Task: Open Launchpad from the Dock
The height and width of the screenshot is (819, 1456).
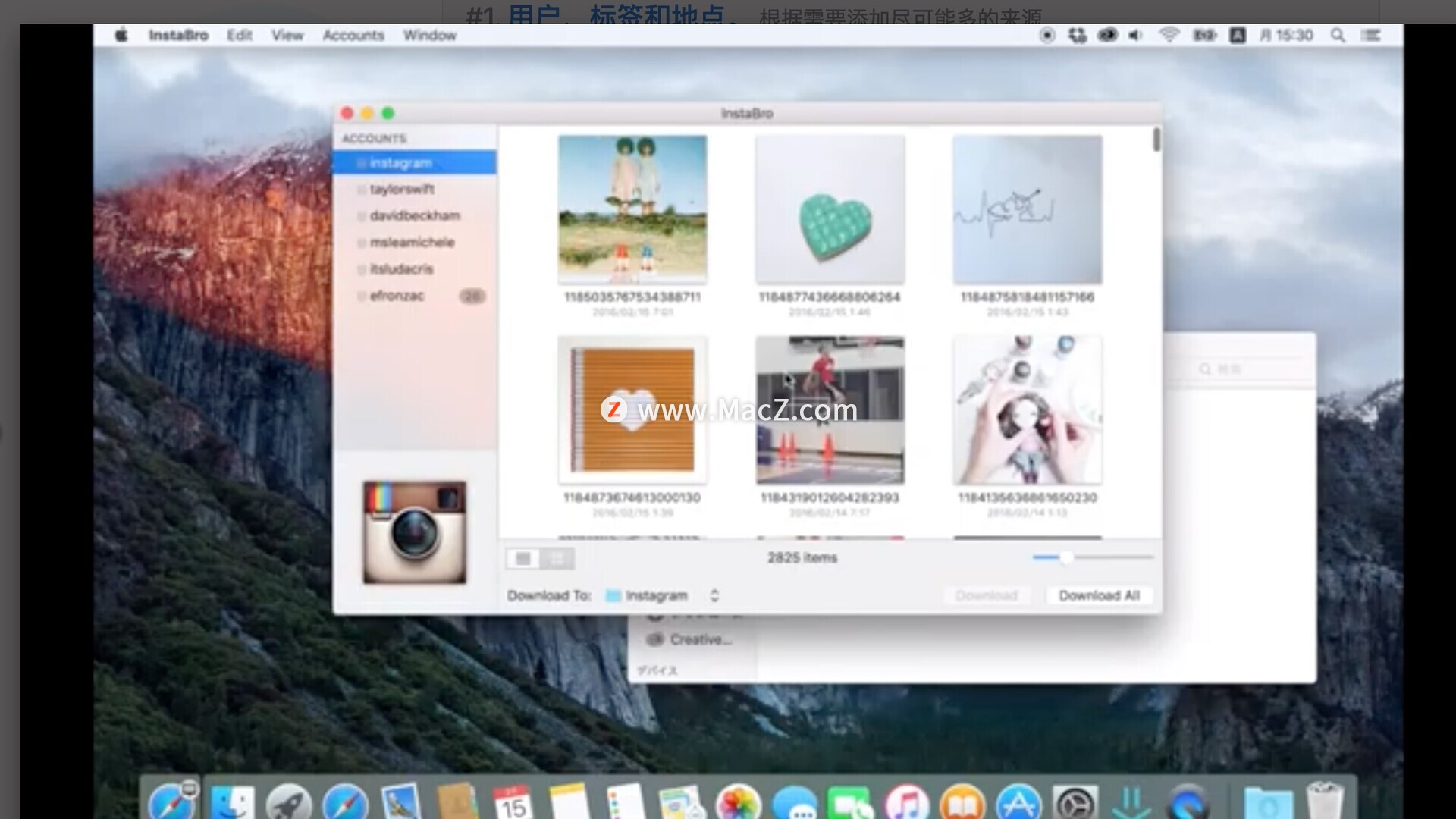Action: (x=288, y=804)
